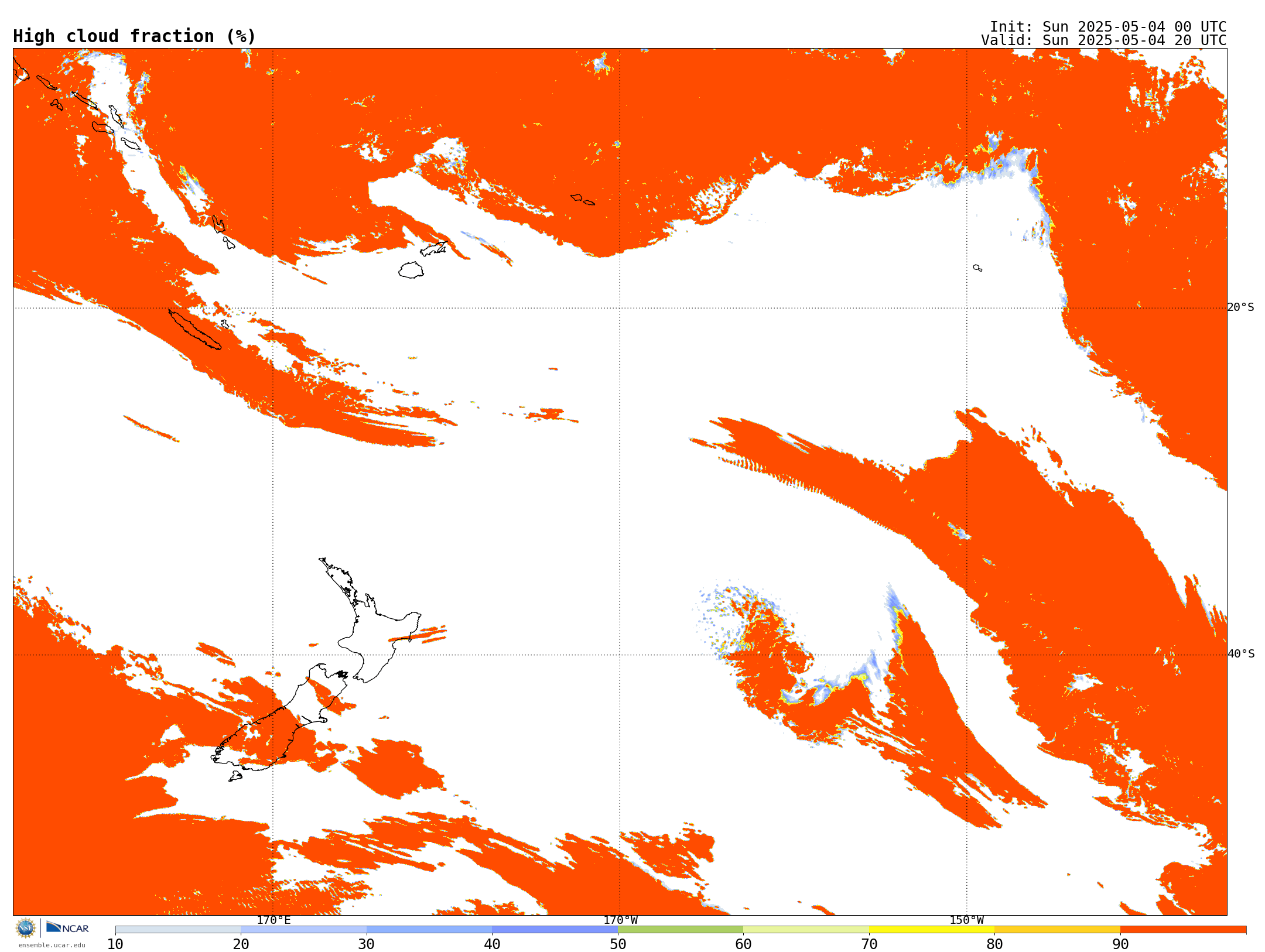This screenshot has height=952, width=1265.
Task: Click the colorbar tick label 90
Action: tap(1120, 944)
